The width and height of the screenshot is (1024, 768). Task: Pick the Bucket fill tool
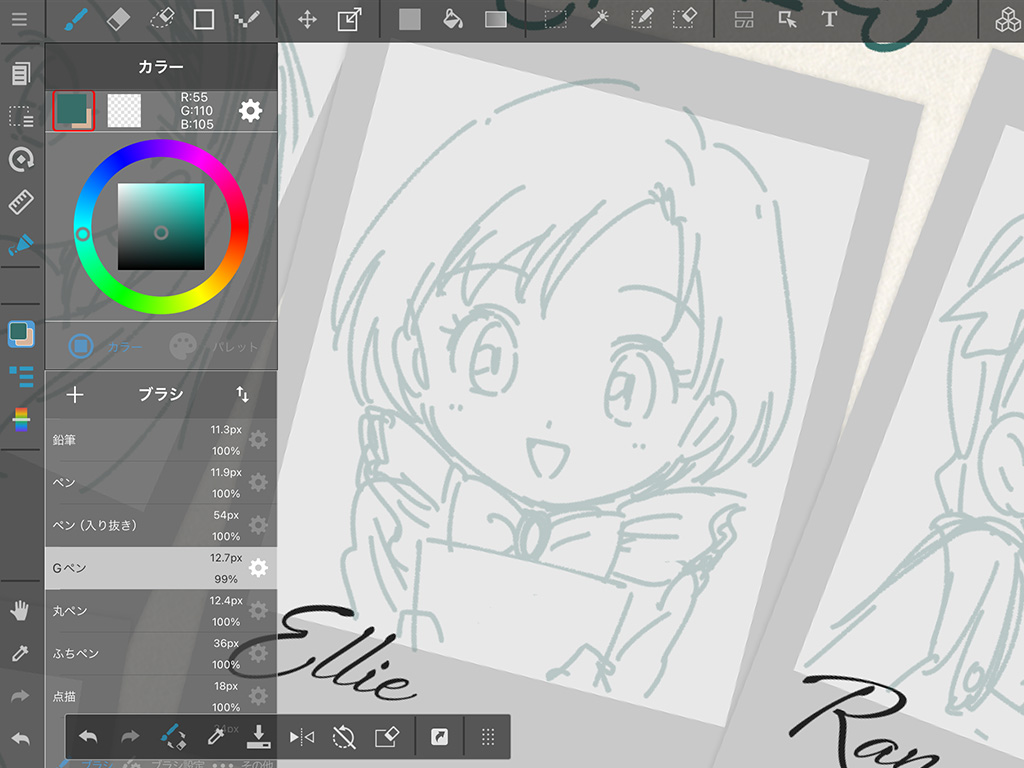pyautogui.click(x=452, y=20)
